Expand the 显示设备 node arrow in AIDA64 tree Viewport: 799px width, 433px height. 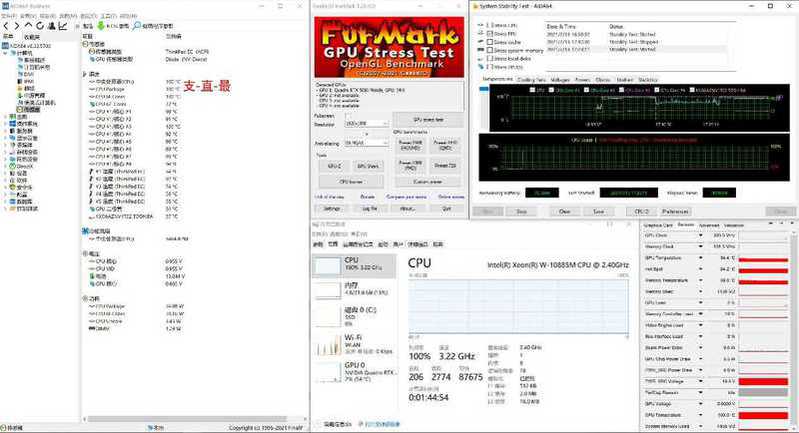pyautogui.click(x=5, y=138)
